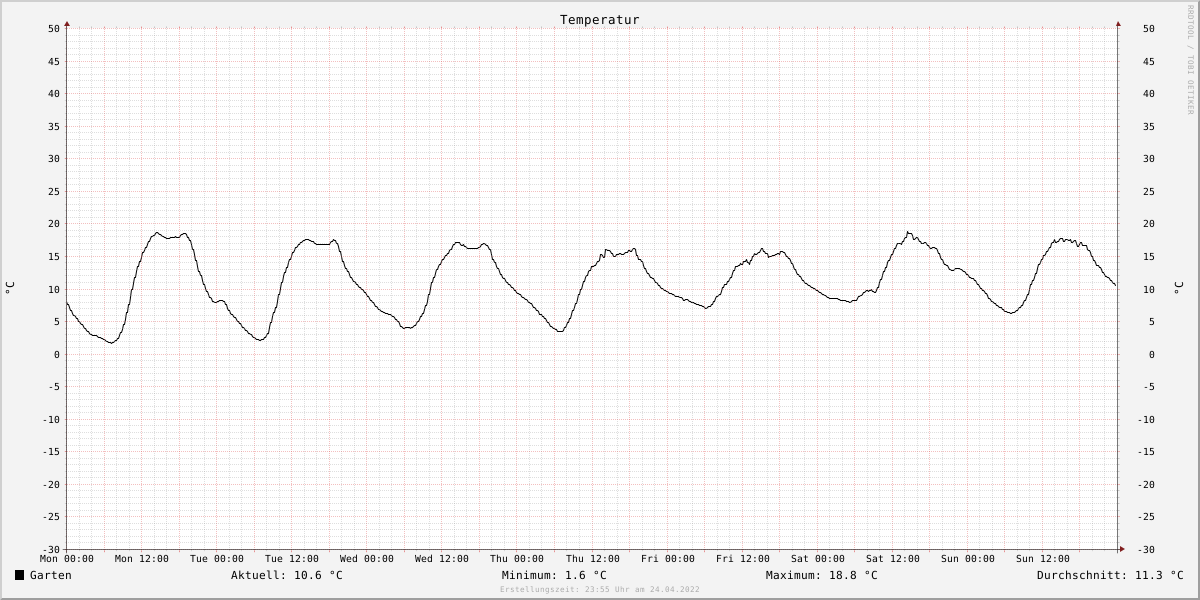The width and height of the screenshot is (1200, 600).
Task: Click the Sun 00:00 axis label
Action: click(968, 559)
